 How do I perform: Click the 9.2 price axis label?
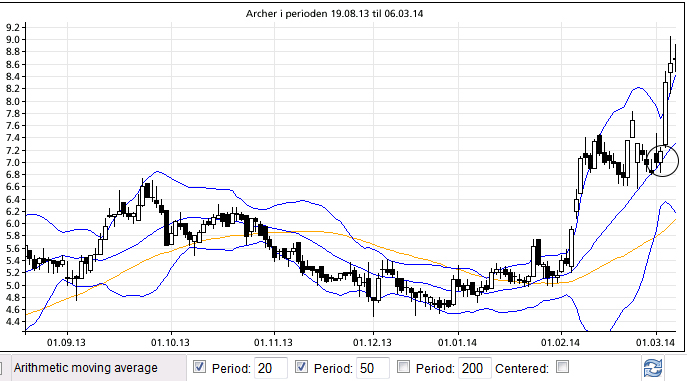(13, 28)
